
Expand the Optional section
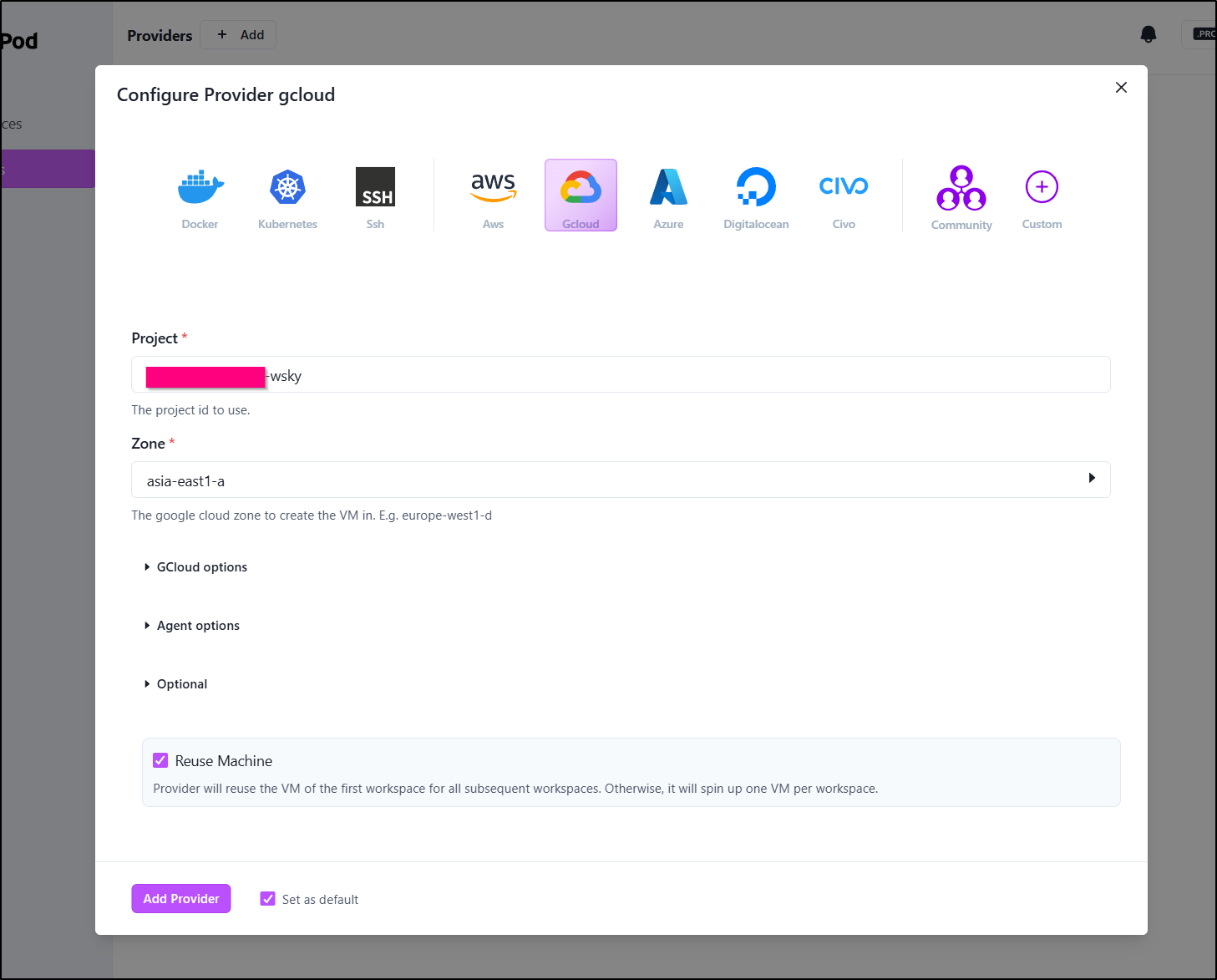pos(175,684)
